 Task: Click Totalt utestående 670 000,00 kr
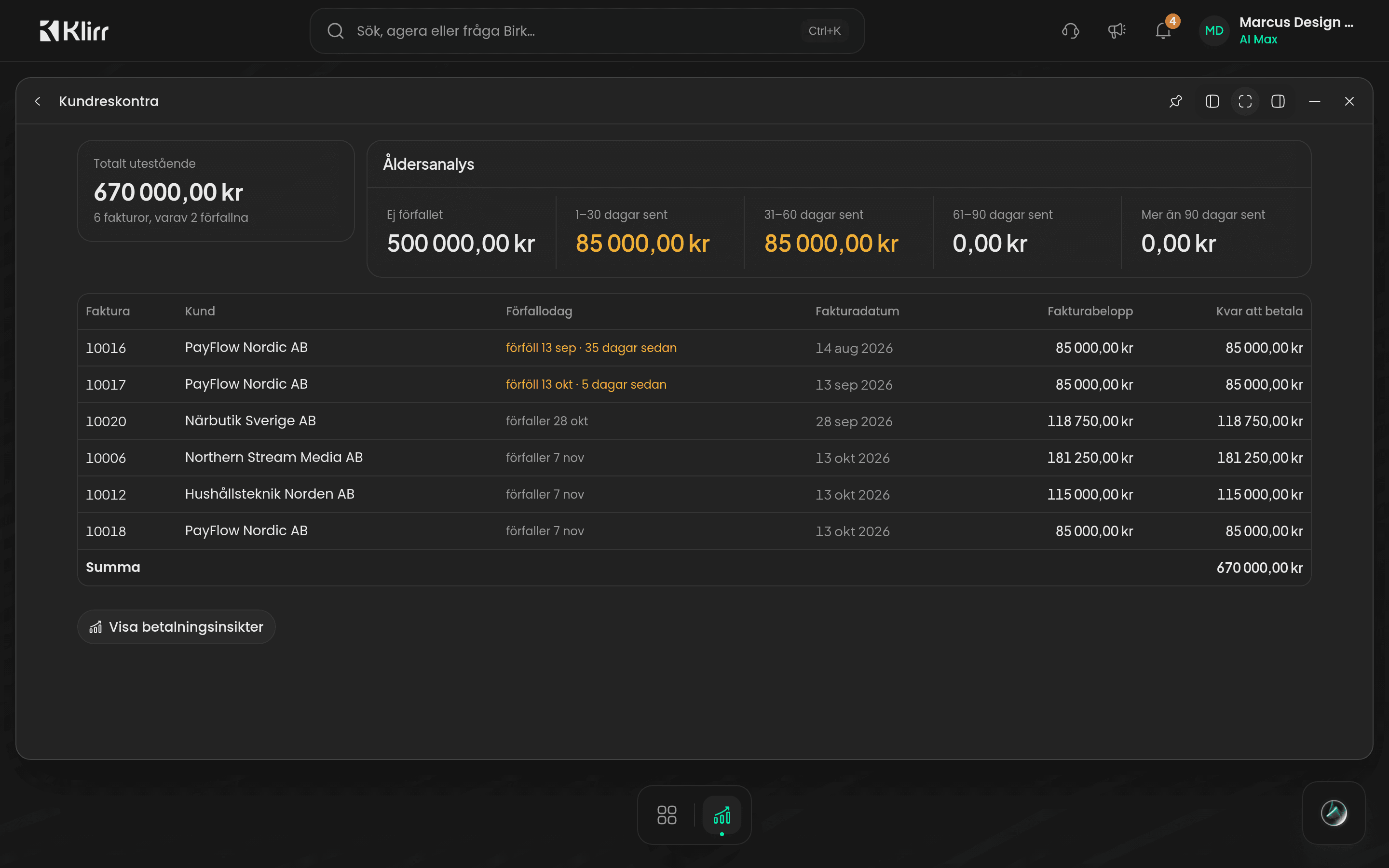tap(168, 192)
